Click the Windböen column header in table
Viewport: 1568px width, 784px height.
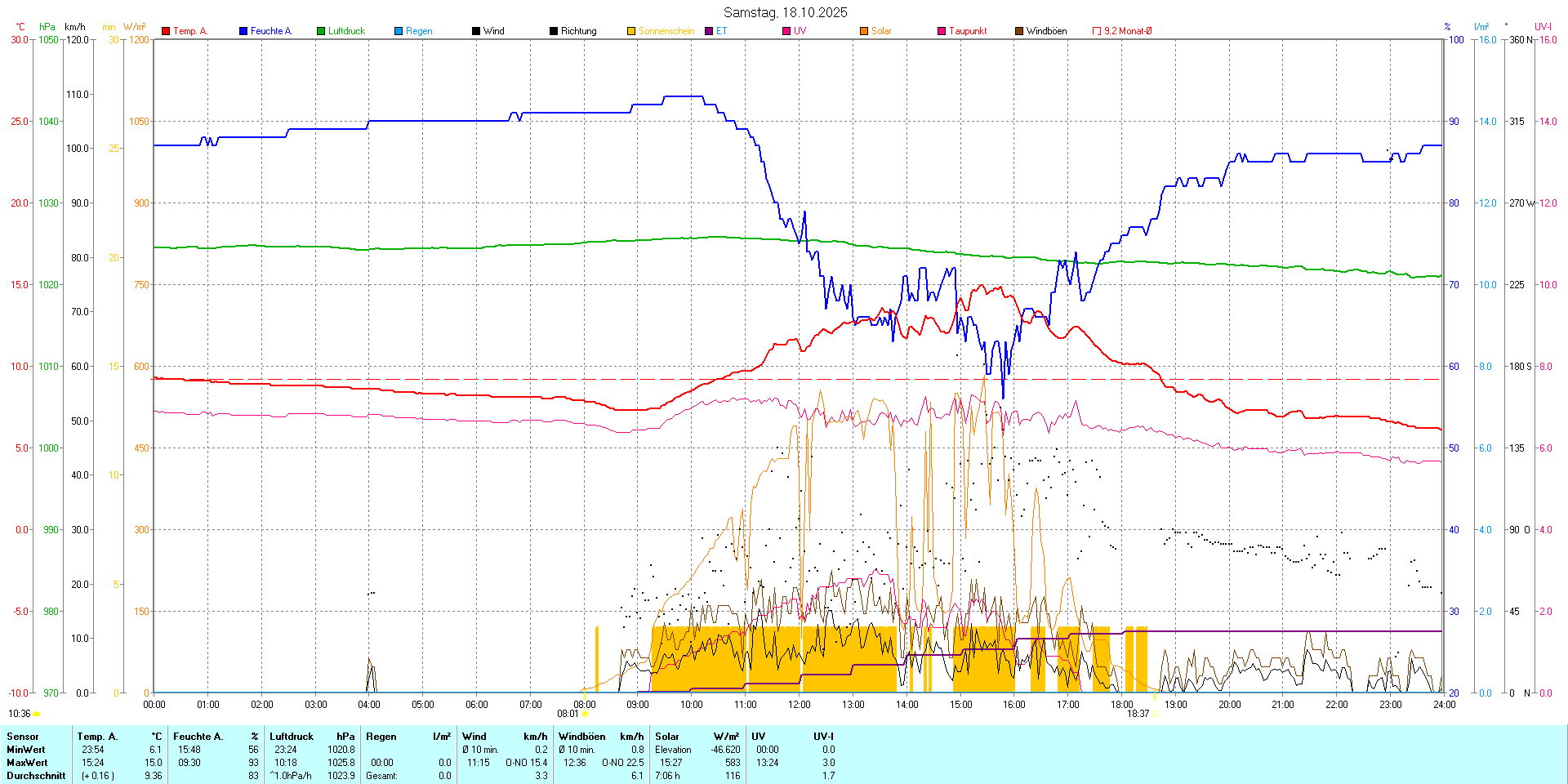point(582,737)
